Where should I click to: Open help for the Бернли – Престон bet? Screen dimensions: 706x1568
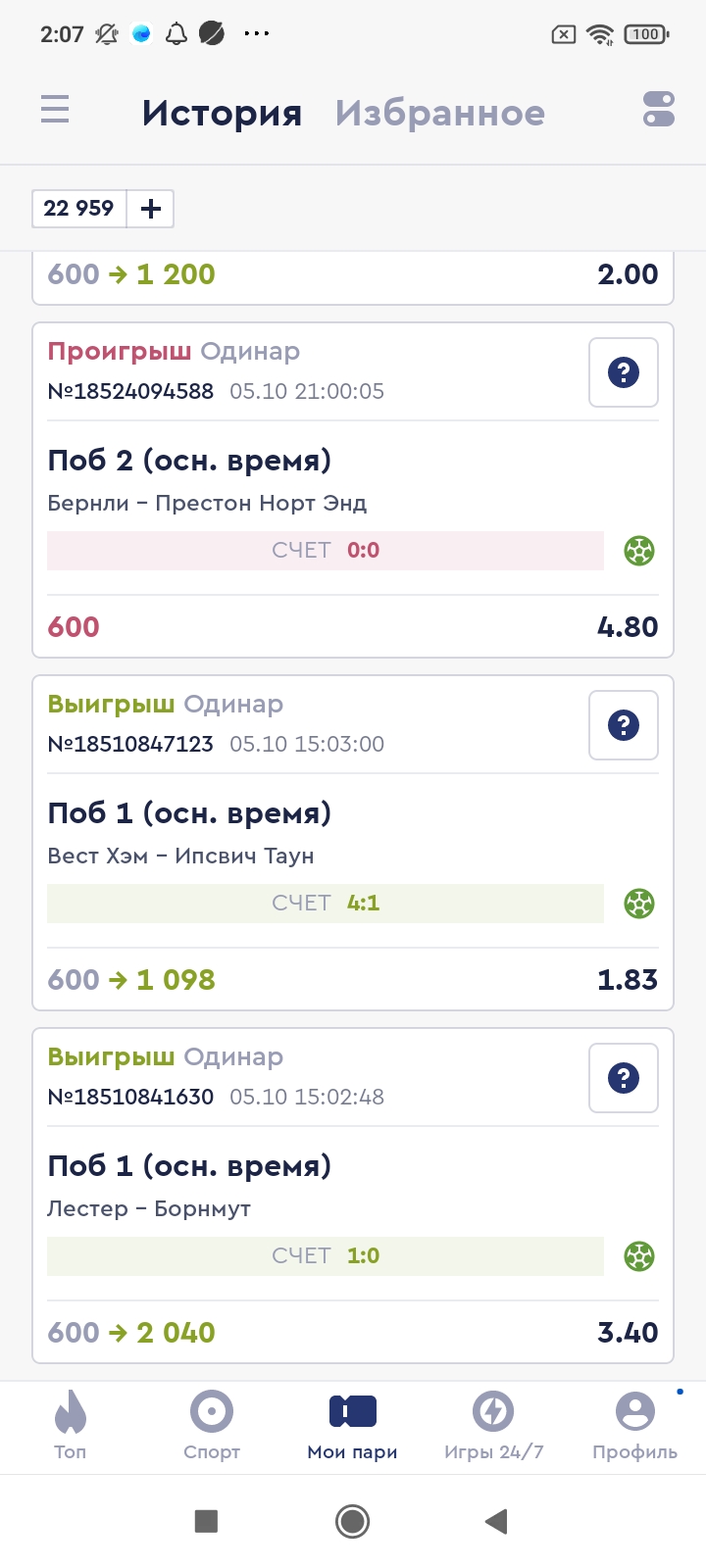click(x=624, y=372)
